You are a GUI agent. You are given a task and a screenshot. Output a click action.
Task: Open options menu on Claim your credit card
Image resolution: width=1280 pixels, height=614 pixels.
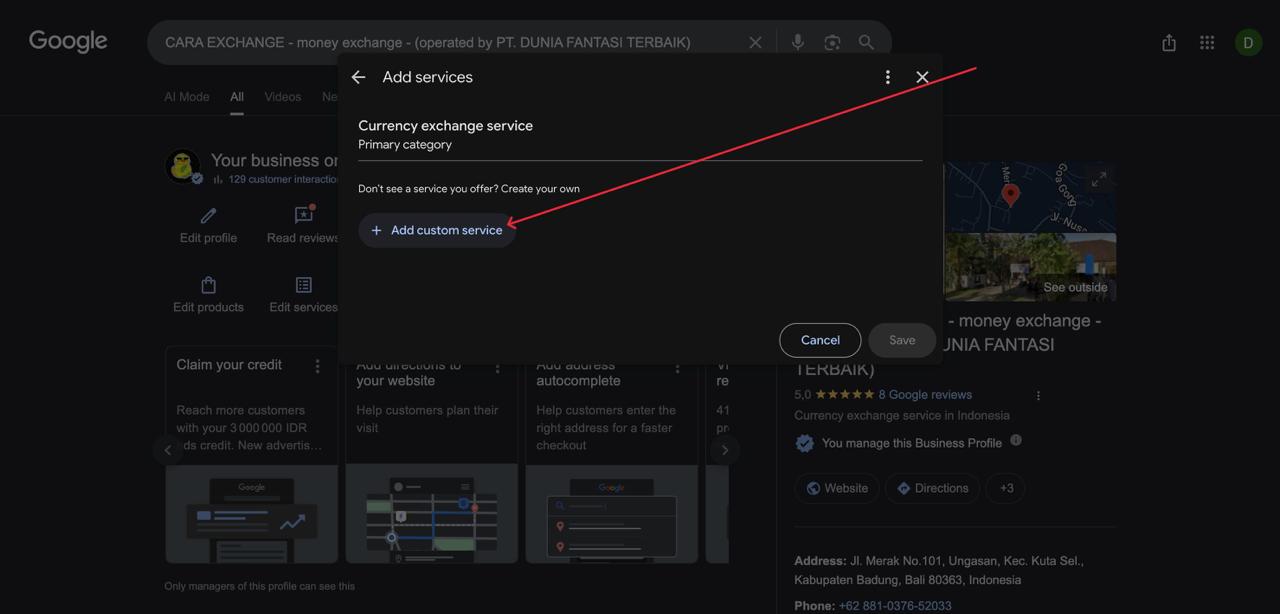[318, 366]
